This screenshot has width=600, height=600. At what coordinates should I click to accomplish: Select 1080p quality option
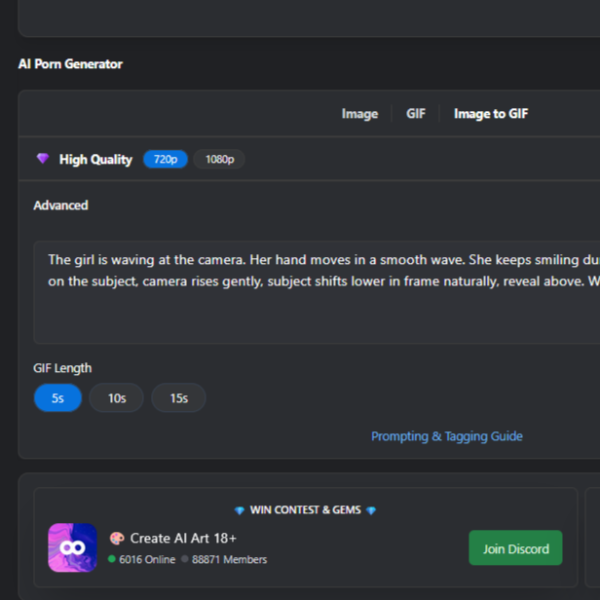220,159
